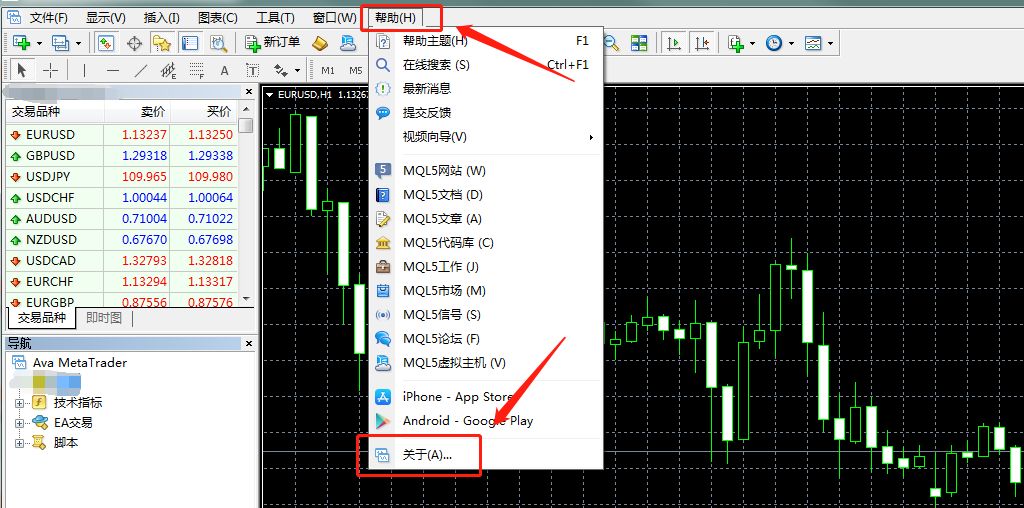Click the Periodicity clock icon
The height and width of the screenshot is (508, 1024).
pyautogui.click(x=774, y=43)
